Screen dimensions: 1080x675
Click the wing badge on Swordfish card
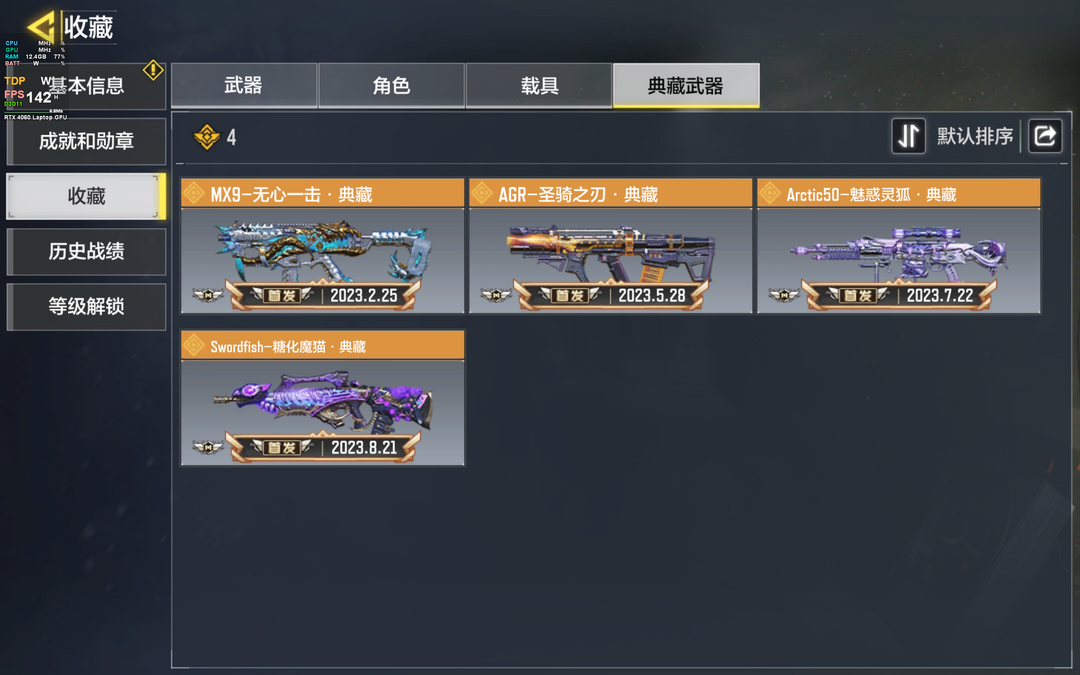(208, 448)
